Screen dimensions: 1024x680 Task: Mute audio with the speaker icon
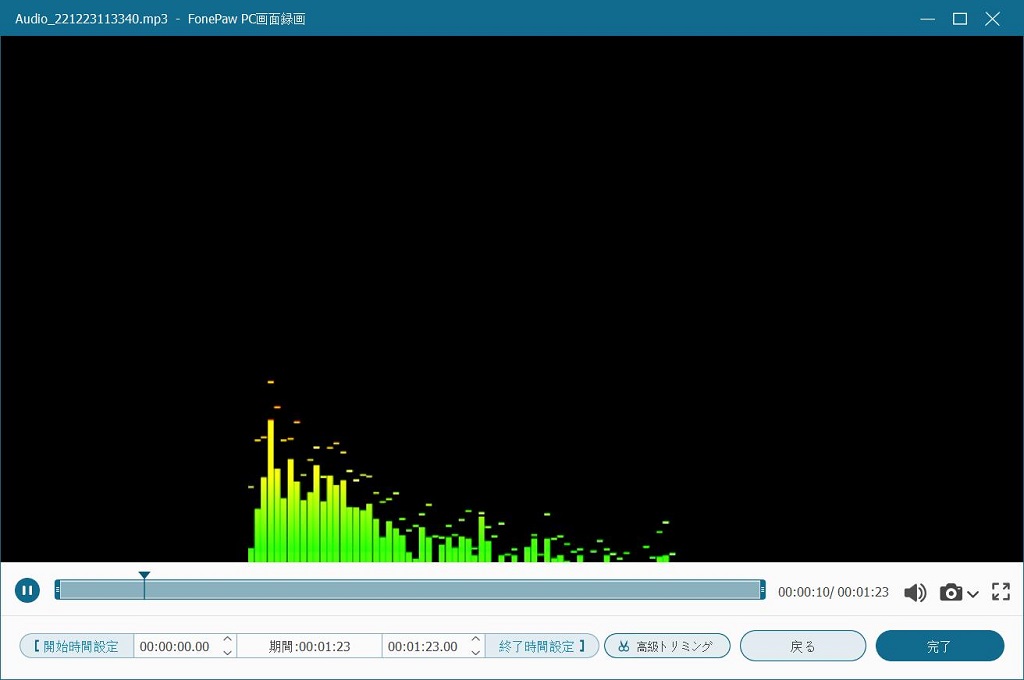click(914, 592)
